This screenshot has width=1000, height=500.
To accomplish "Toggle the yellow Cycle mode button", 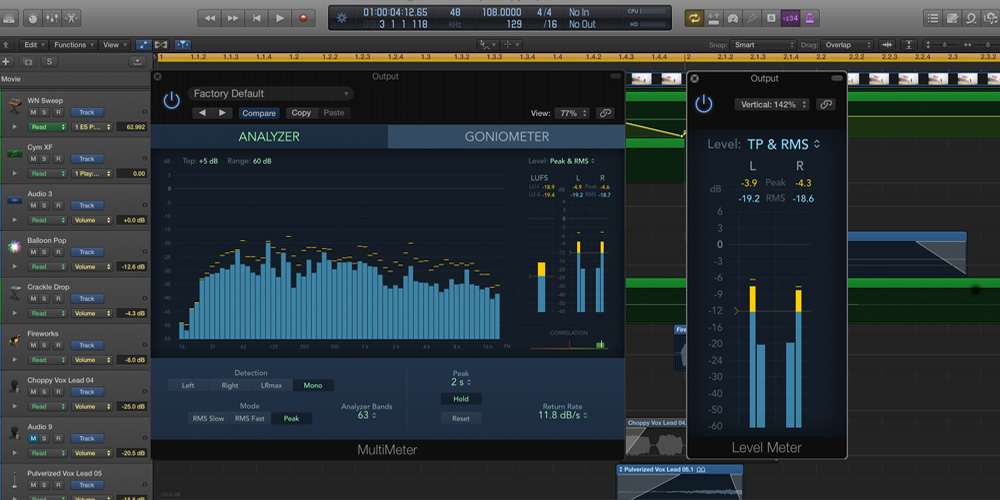I will pos(694,18).
